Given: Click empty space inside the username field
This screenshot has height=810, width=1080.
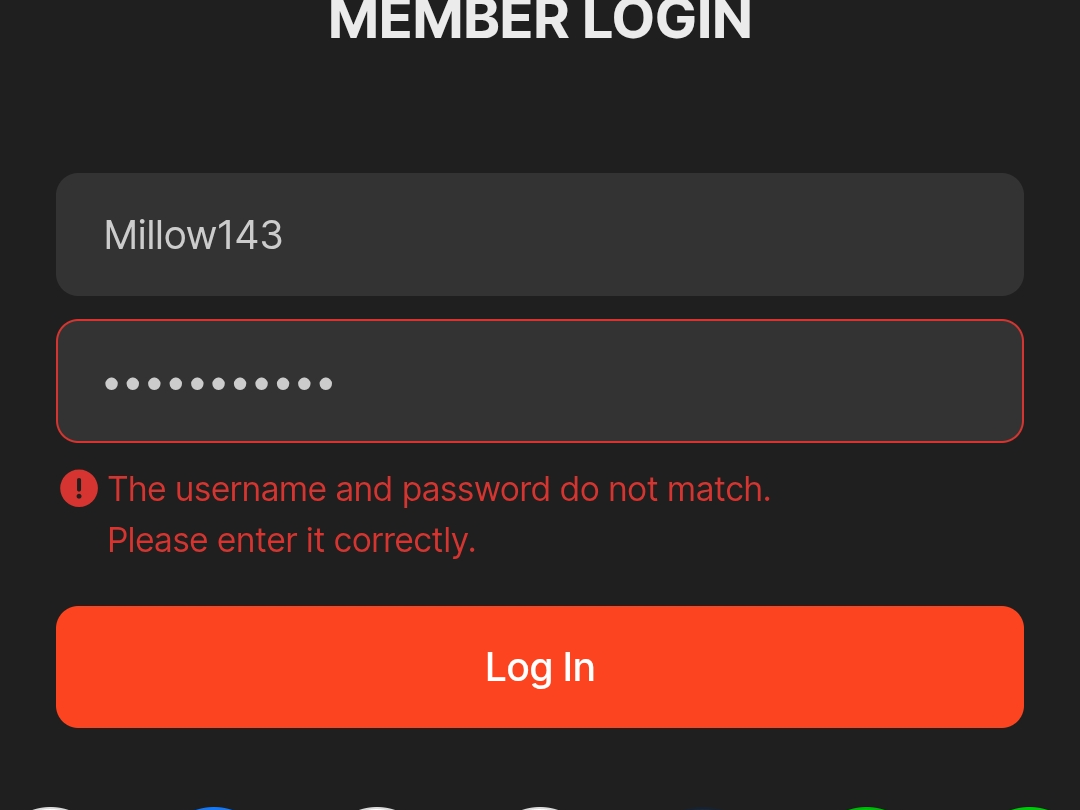Looking at the screenshot, I should 700,235.
